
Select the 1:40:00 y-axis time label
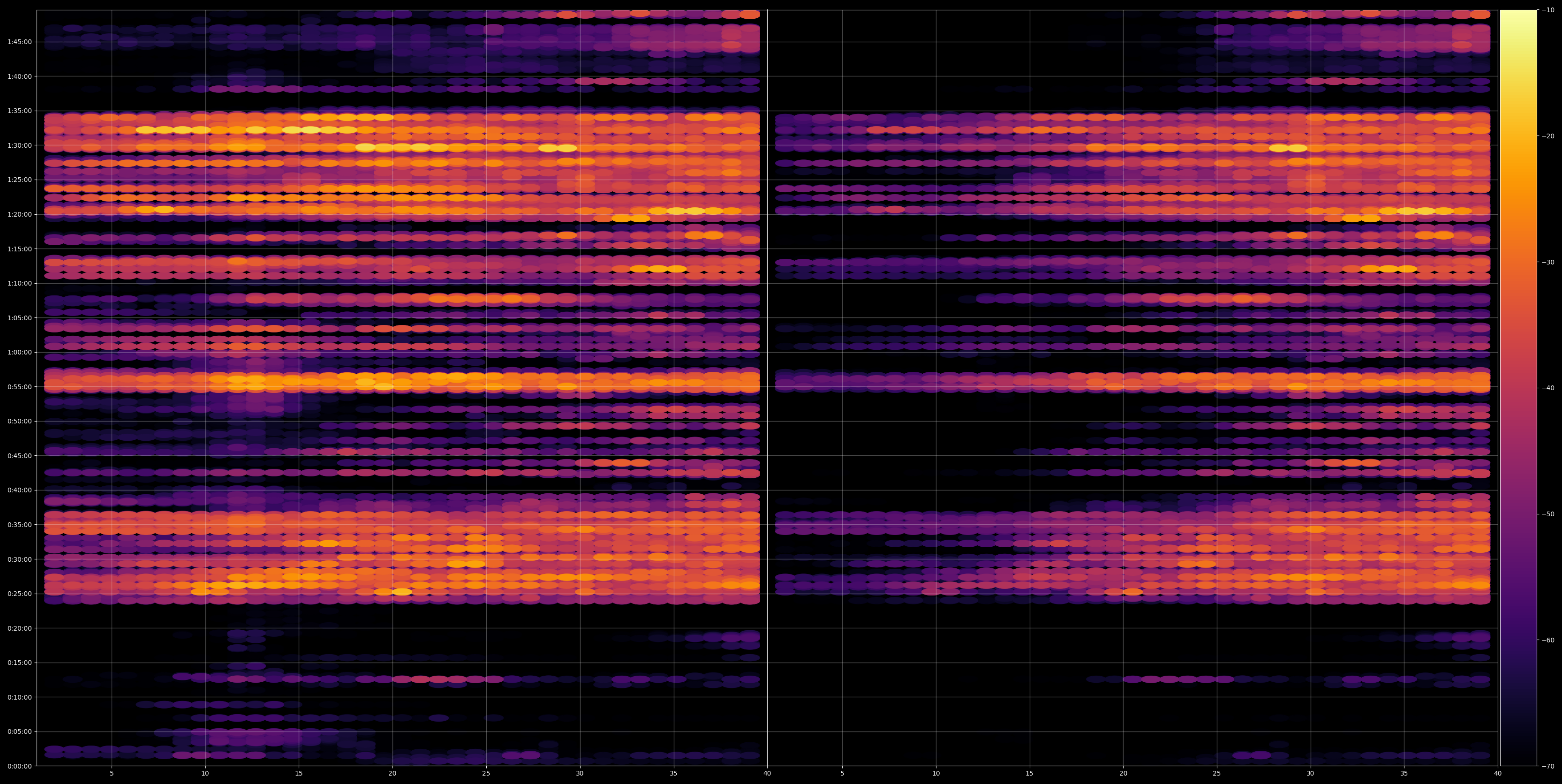pyautogui.click(x=19, y=76)
